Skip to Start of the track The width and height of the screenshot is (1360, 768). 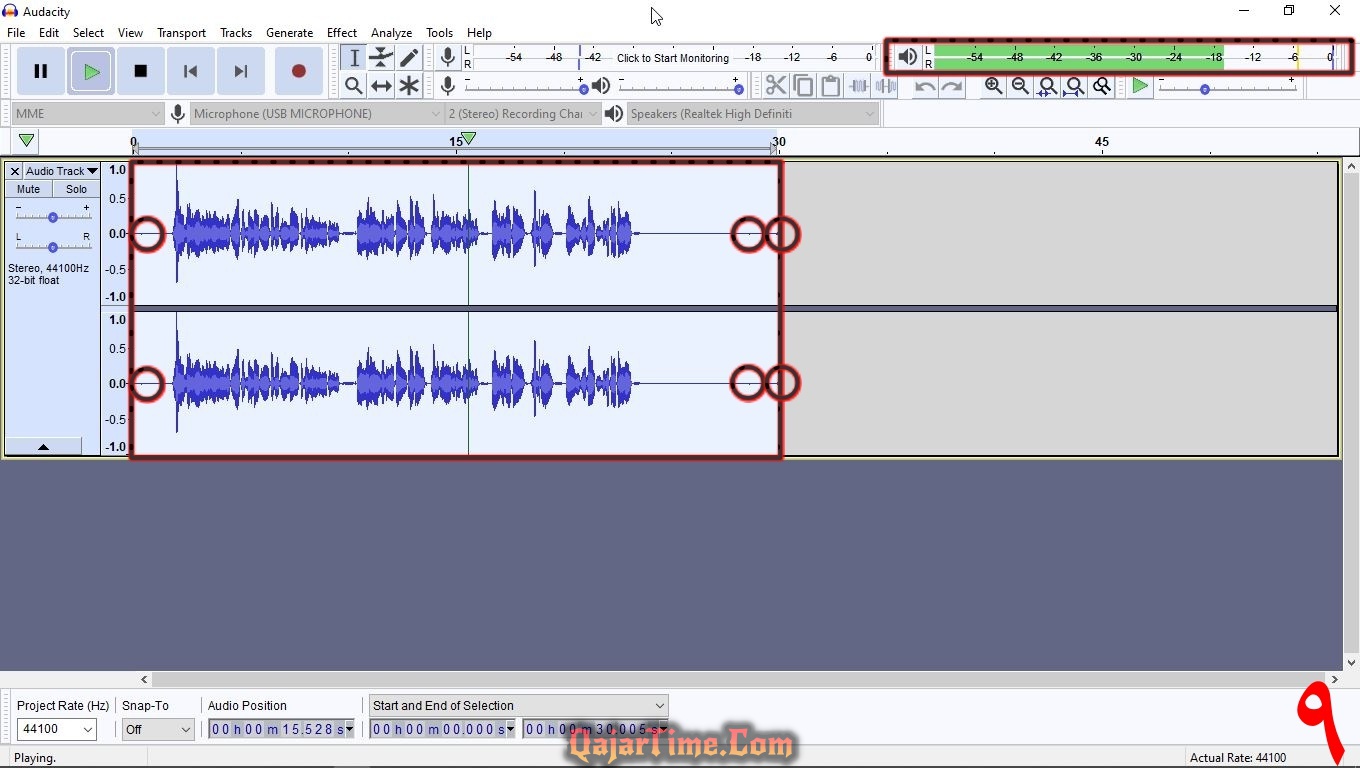tap(190, 71)
